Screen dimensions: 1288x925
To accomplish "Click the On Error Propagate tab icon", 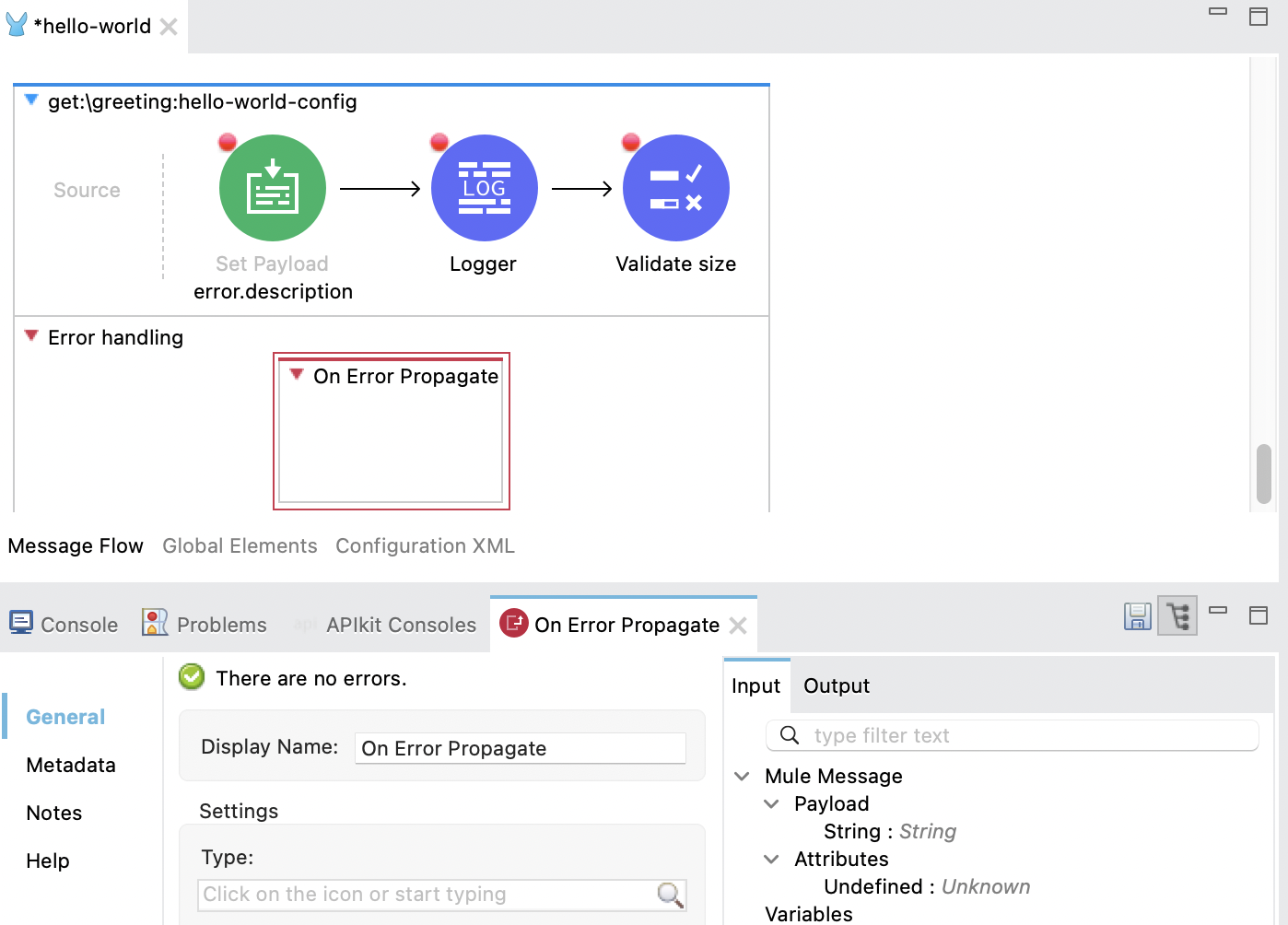I will coord(515,624).
